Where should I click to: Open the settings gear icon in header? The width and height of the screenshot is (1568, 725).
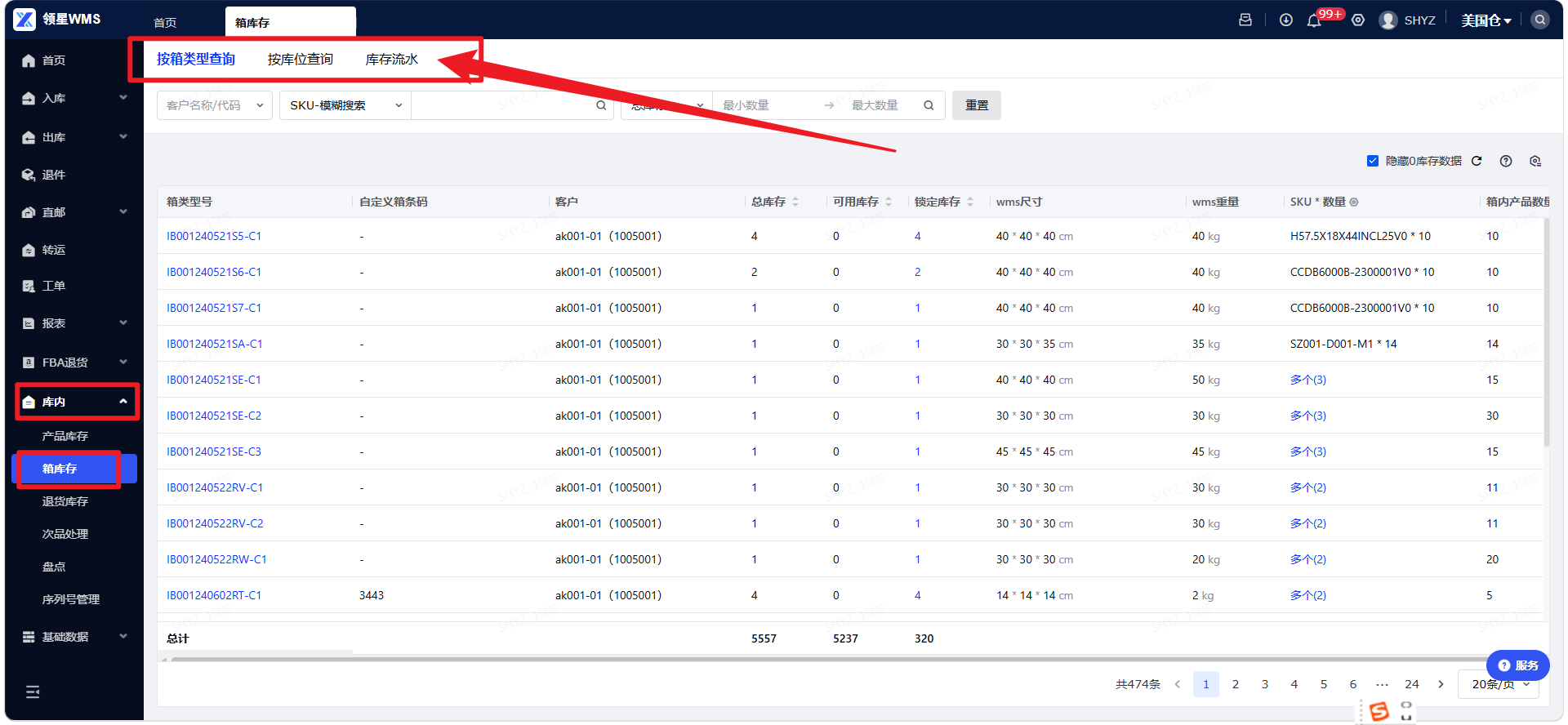pos(1358,20)
